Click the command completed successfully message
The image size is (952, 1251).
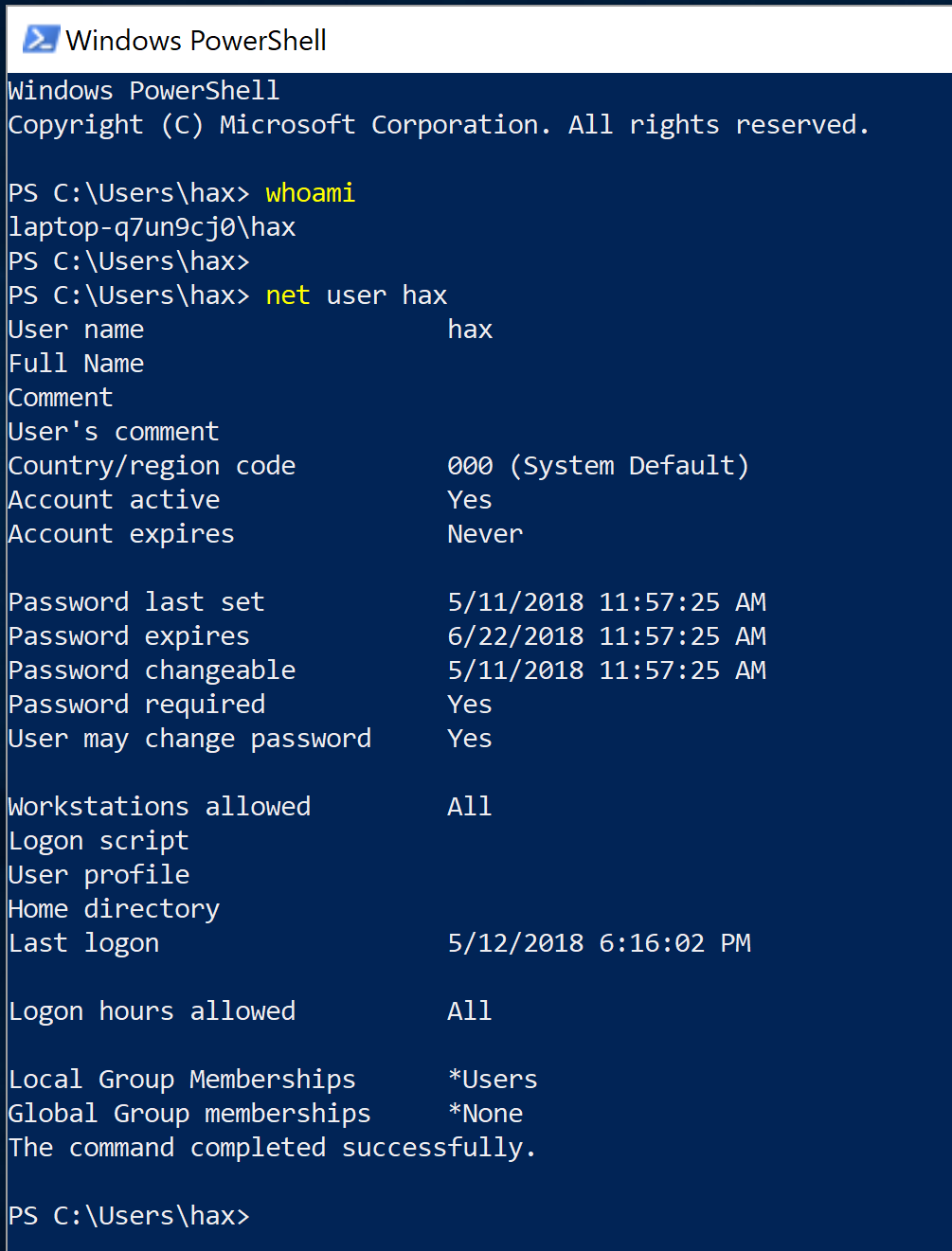273,1148
